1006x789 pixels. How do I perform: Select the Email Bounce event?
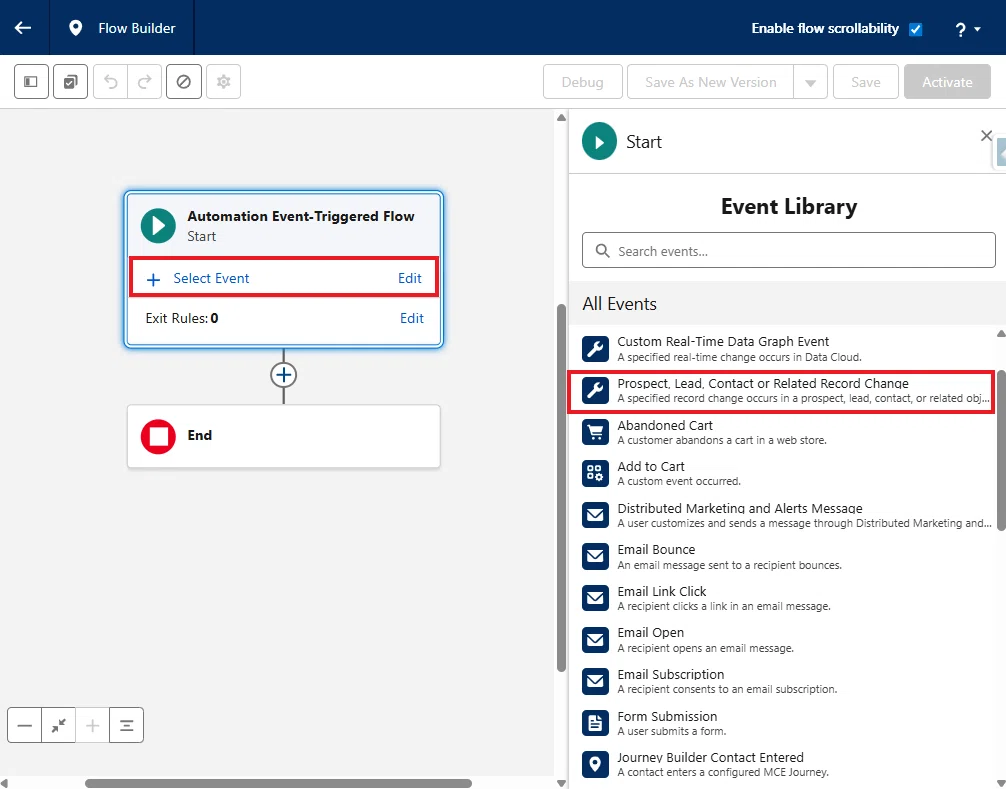pos(787,557)
